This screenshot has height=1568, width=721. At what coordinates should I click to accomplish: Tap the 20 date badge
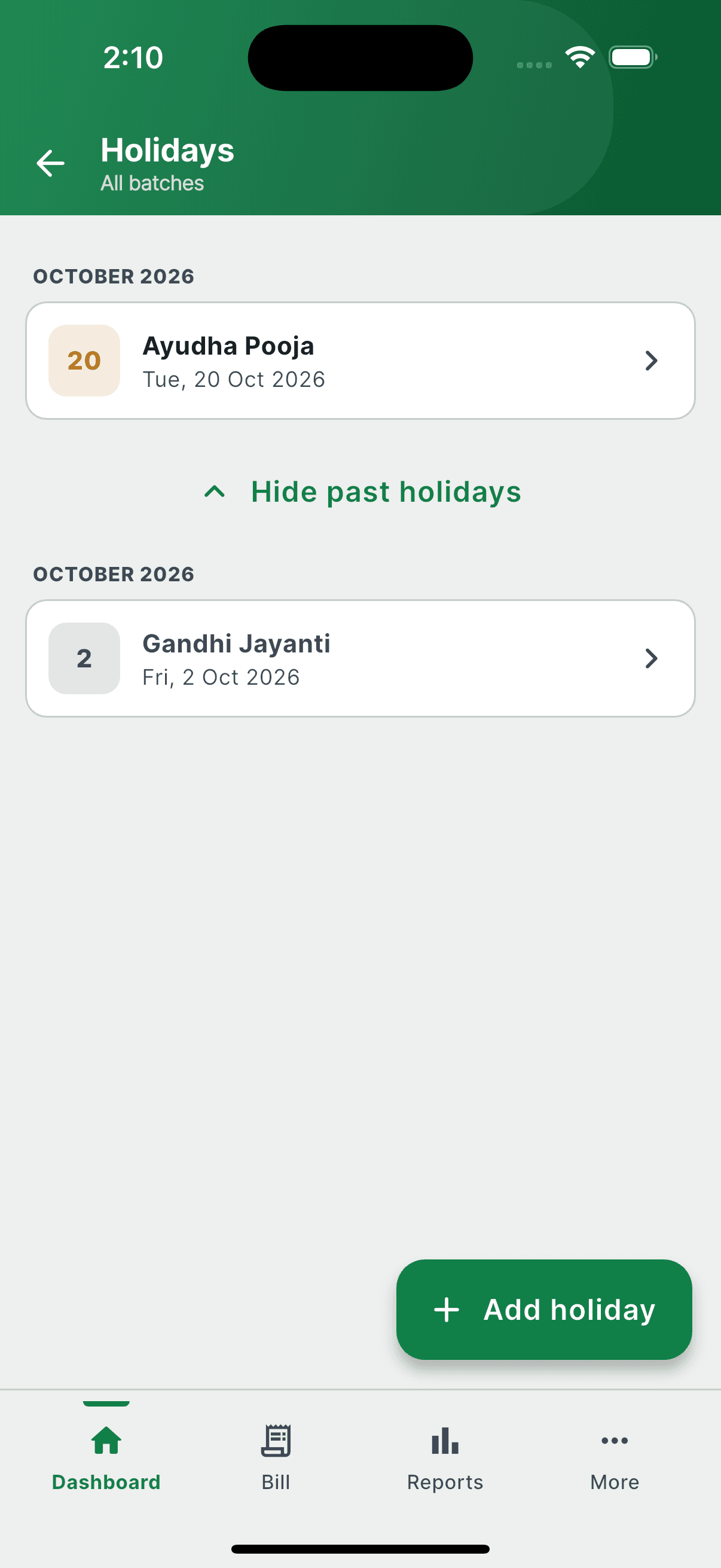click(x=84, y=361)
